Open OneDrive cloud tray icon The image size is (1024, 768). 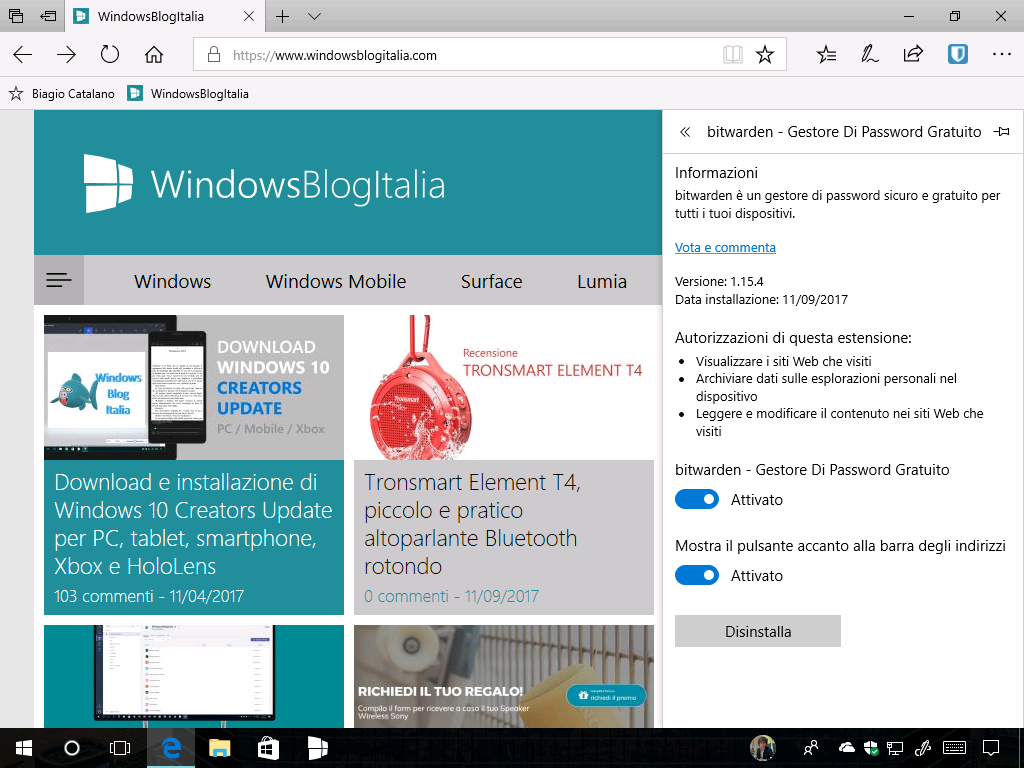pyautogui.click(x=846, y=748)
